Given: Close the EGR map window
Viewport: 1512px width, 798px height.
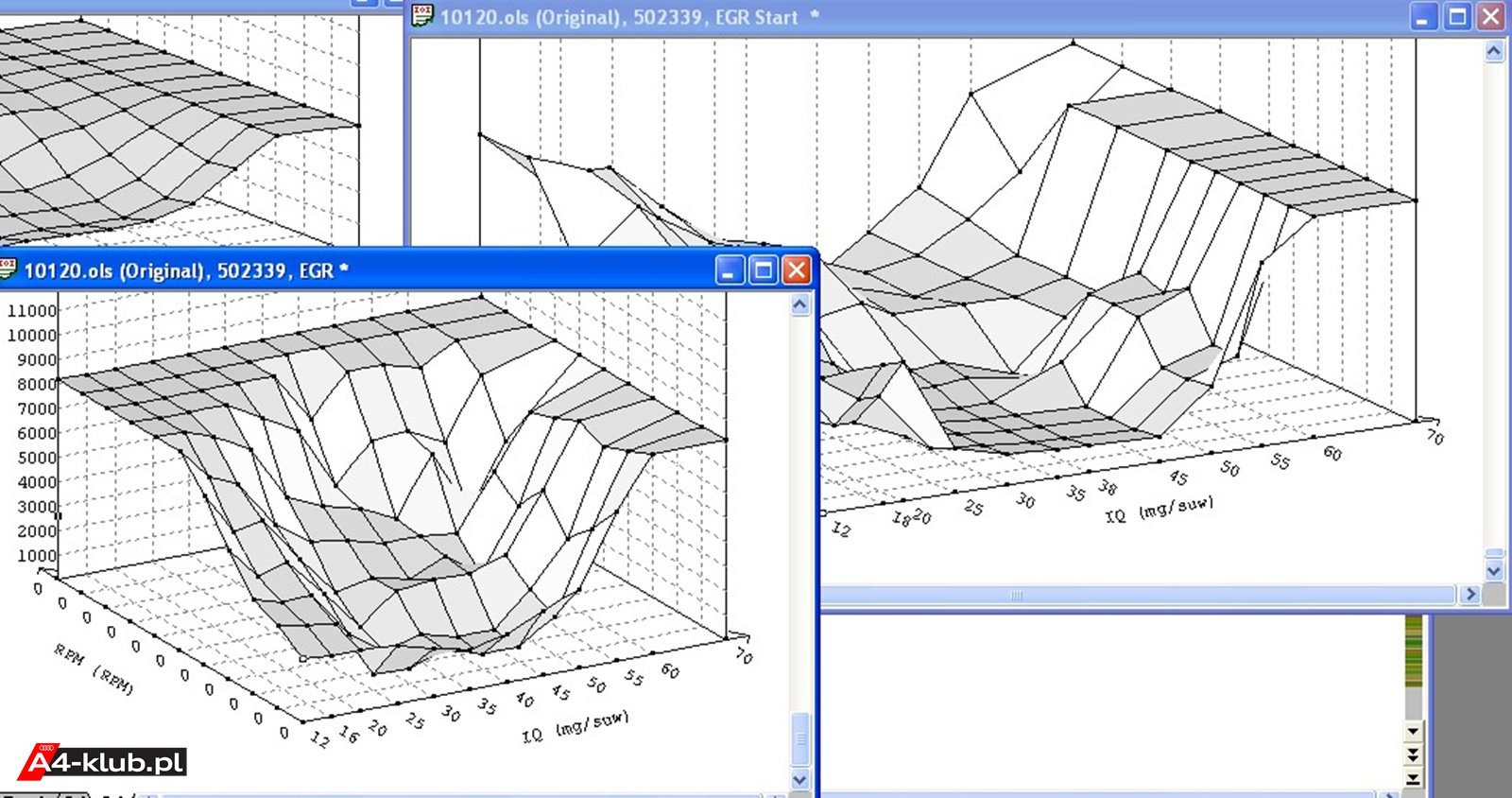Looking at the screenshot, I should pyautogui.click(x=798, y=270).
